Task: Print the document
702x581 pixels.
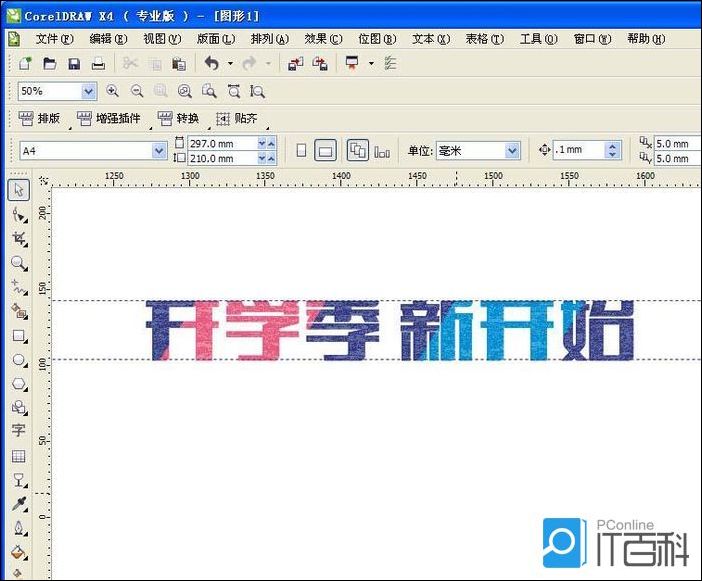Action: pos(98,64)
